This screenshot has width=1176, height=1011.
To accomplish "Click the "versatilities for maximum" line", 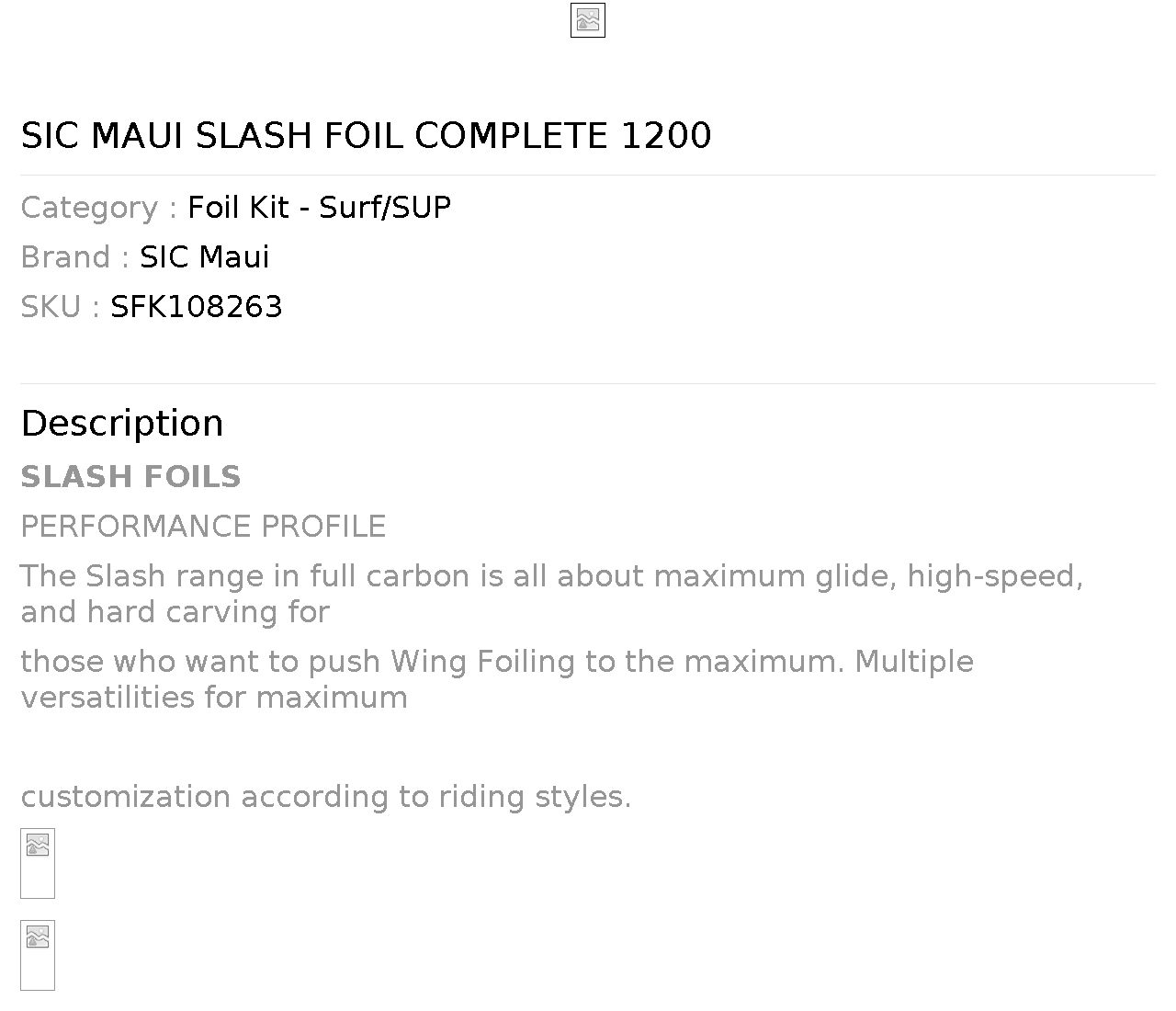I will click(x=214, y=698).
